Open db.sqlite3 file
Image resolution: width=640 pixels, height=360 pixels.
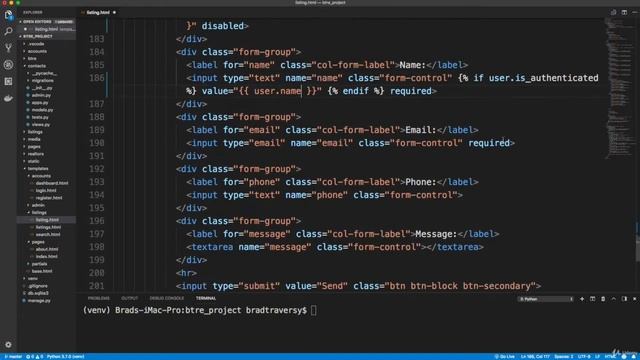point(38,293)
